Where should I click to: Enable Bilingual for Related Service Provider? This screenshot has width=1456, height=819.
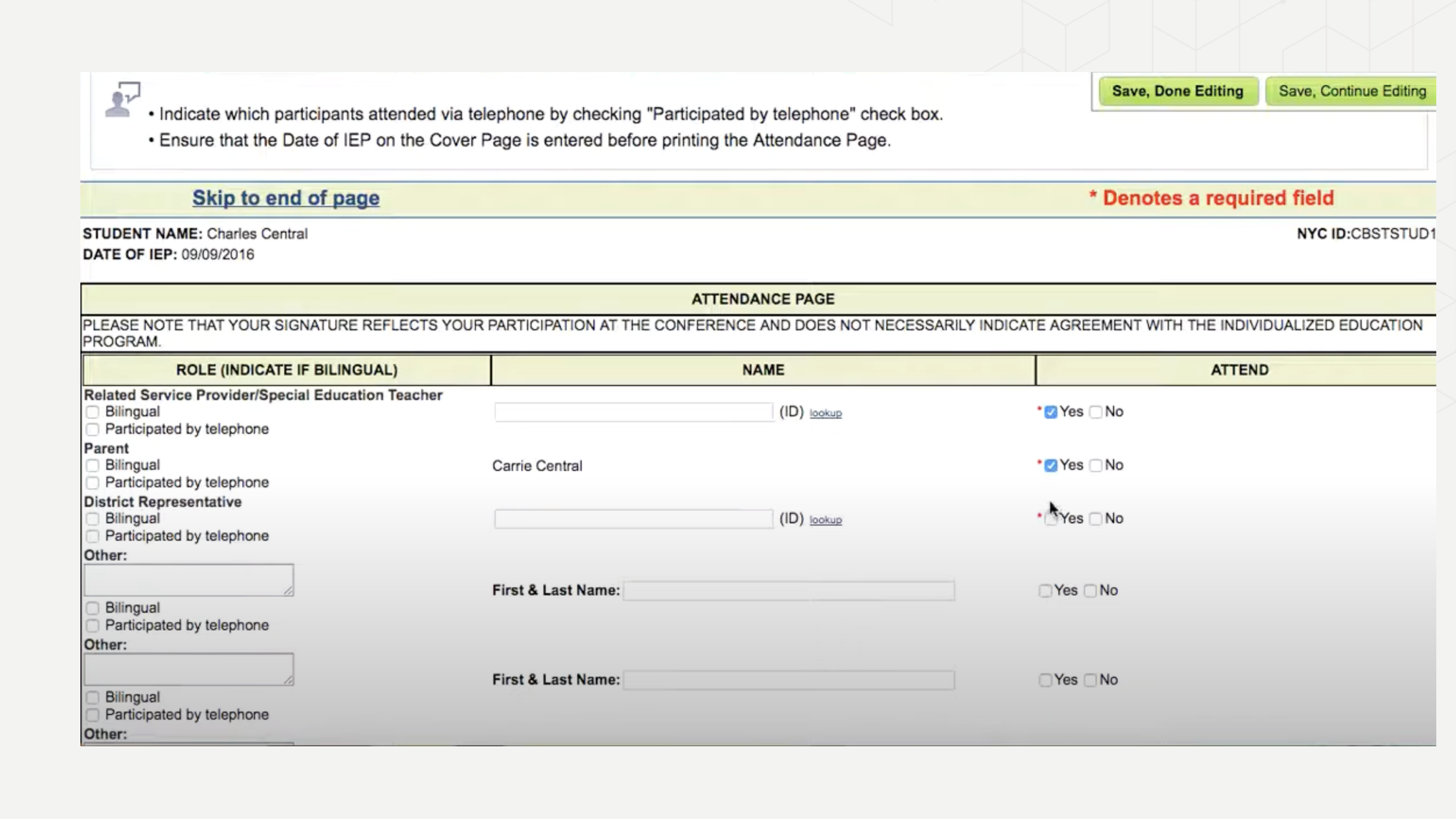click(x=93, y=412)
